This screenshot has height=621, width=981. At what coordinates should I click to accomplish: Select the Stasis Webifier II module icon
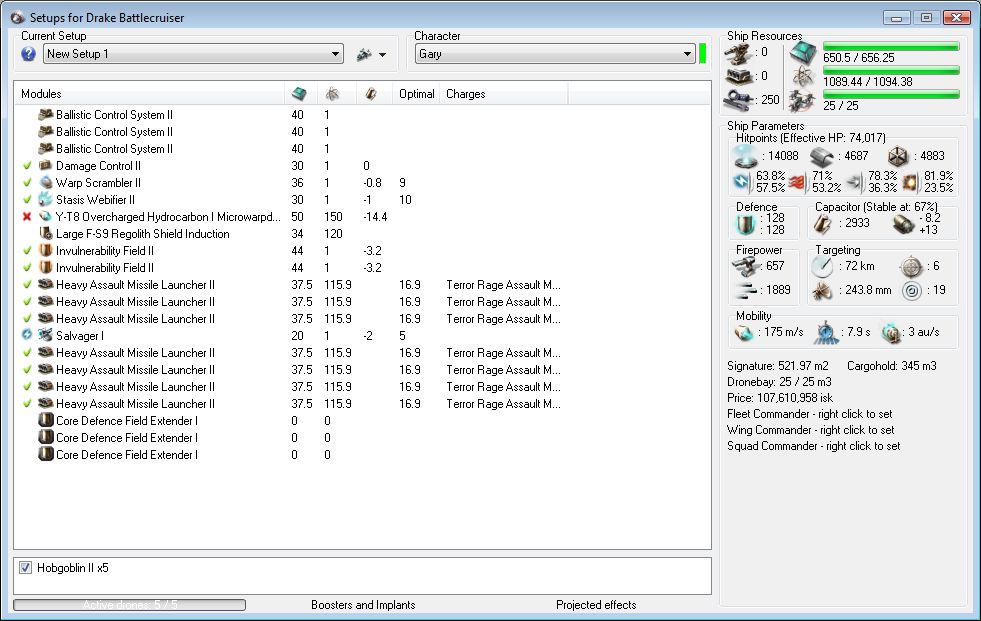pos(45,200)
